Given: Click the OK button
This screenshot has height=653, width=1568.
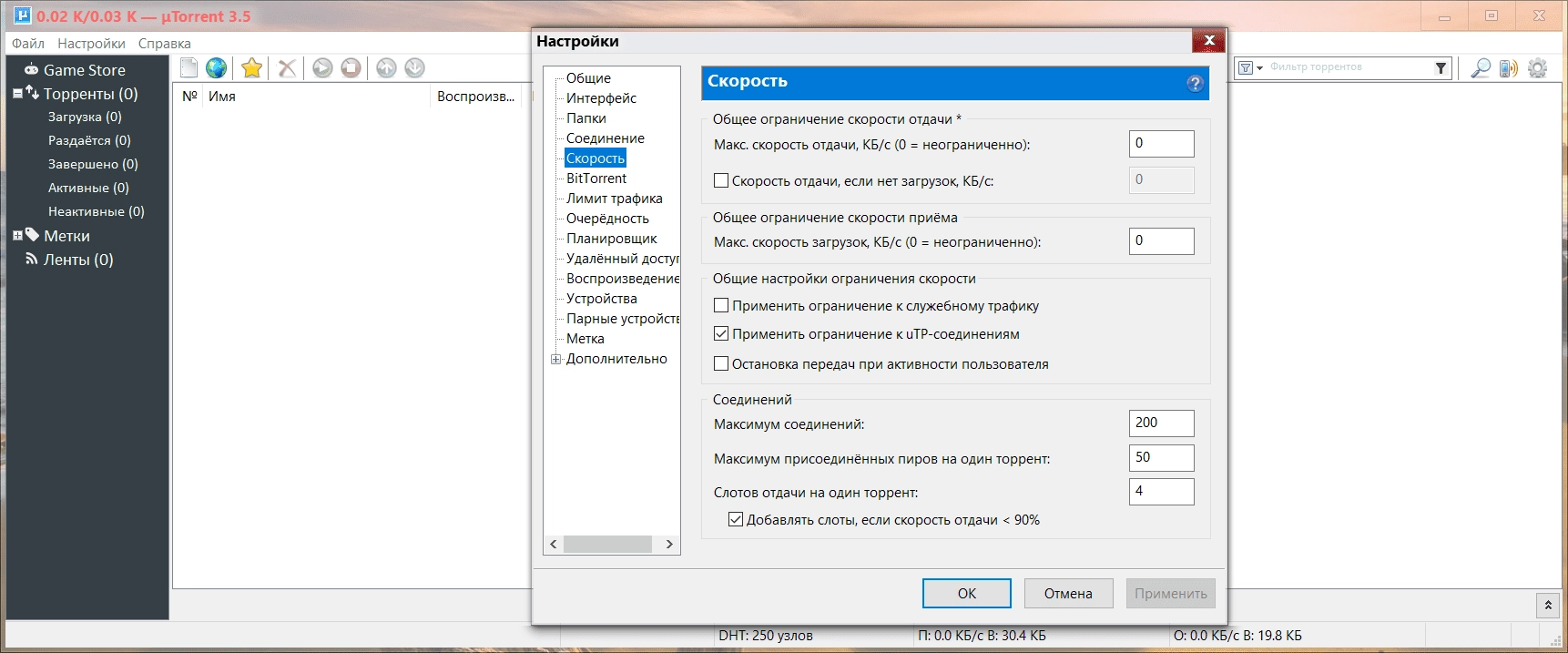Looking at the screenshot, I should 967,593.
